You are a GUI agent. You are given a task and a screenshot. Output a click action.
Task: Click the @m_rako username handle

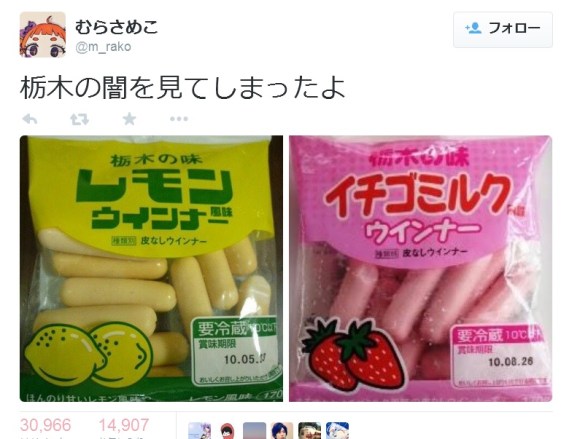click(x=103, y=47)
